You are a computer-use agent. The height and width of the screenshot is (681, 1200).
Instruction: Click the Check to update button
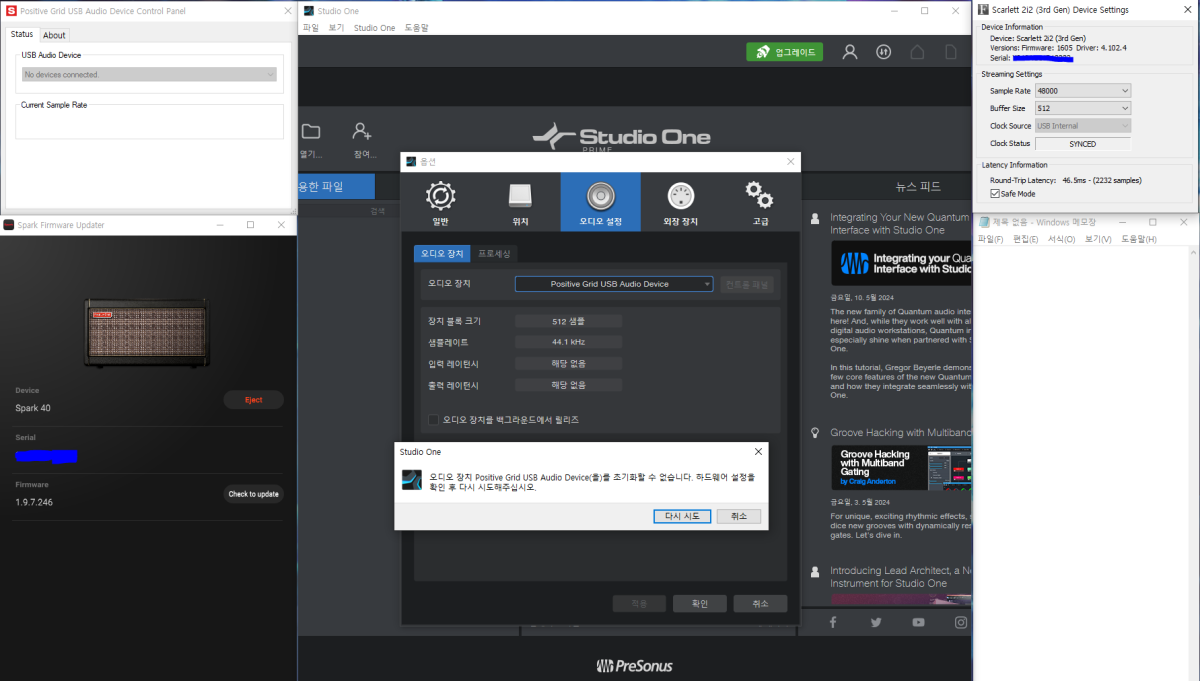tap(253, 494)
